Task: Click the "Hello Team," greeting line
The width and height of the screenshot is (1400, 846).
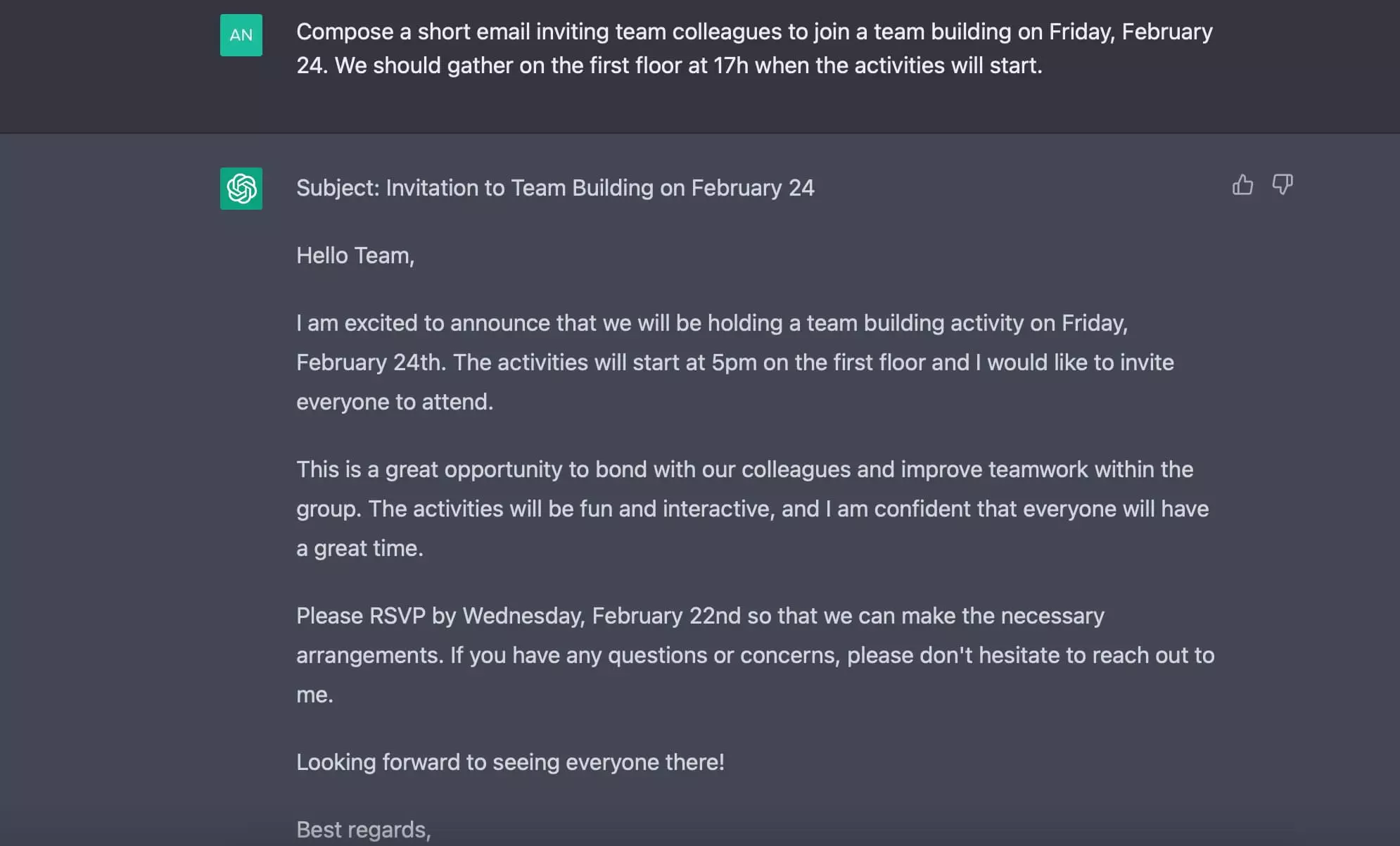Action: tap(355, 255)
